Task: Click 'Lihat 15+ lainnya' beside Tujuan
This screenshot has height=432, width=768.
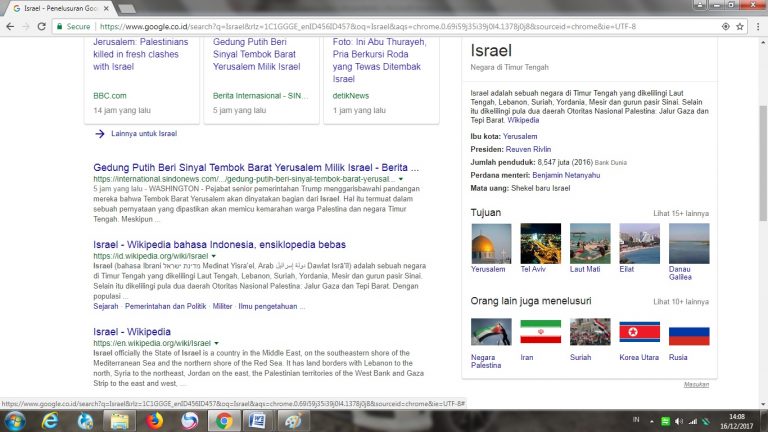Action: tap(681, 213)
